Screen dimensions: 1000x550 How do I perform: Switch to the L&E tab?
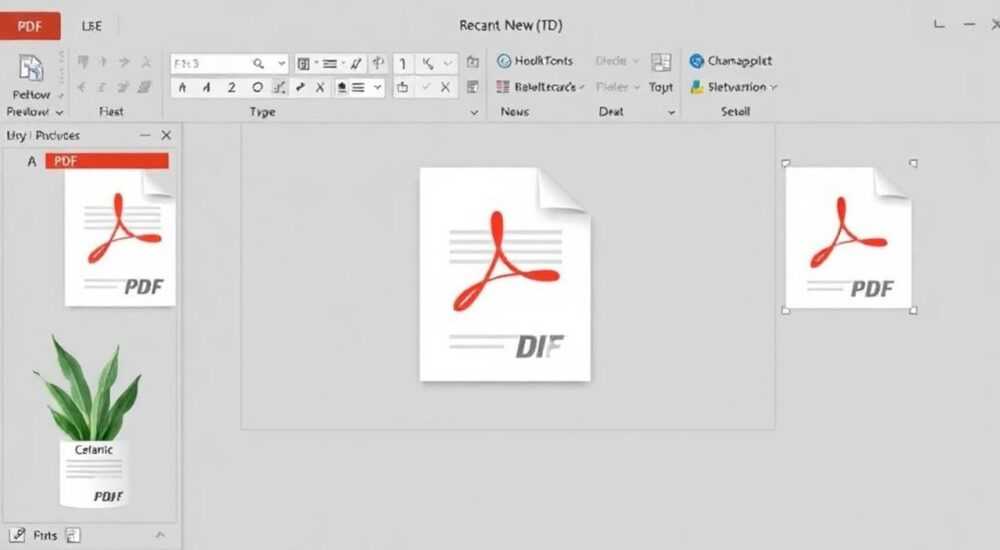point(91,26)
